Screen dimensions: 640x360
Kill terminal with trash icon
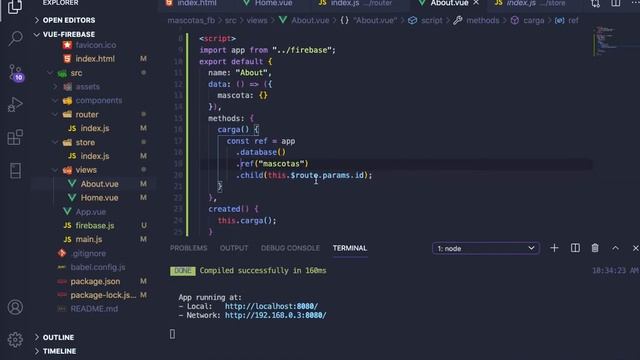tap(595, 248)
